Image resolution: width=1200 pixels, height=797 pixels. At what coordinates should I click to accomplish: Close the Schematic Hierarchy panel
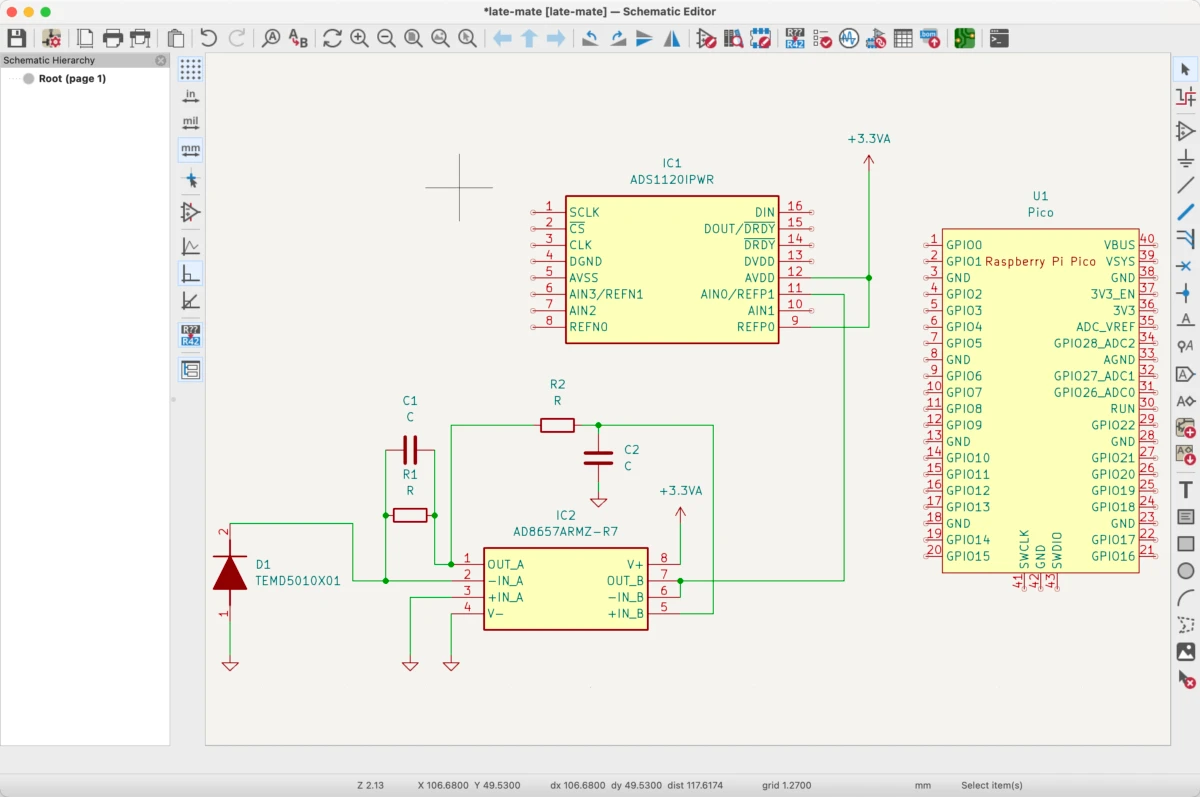coord(160,60)
